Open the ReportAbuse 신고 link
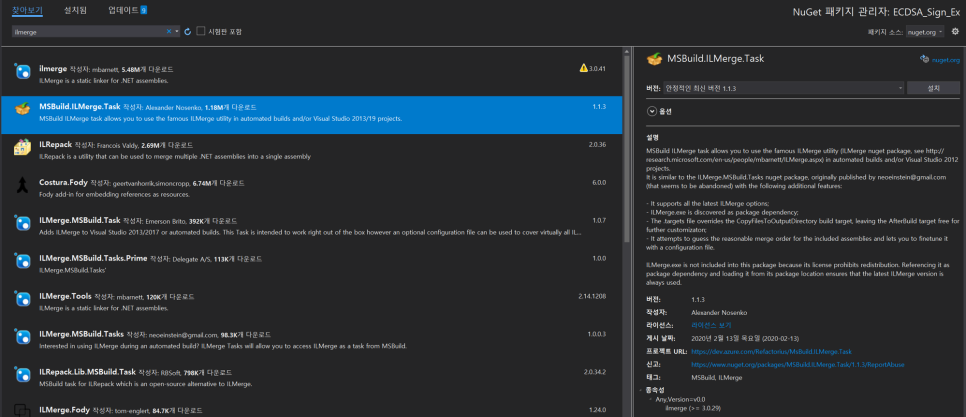This screenshot has height=417, width=966. (x=798, y=365)
